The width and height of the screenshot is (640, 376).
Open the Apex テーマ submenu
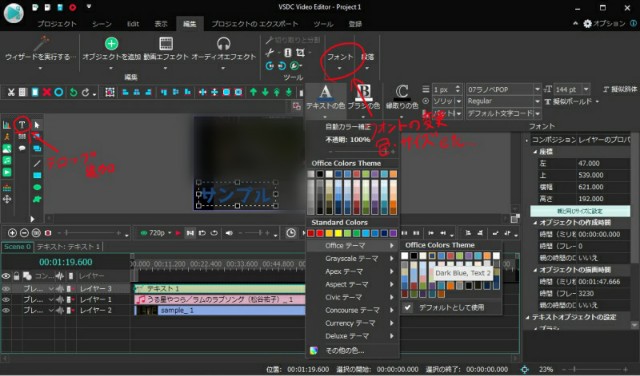(x=352, y=271)
